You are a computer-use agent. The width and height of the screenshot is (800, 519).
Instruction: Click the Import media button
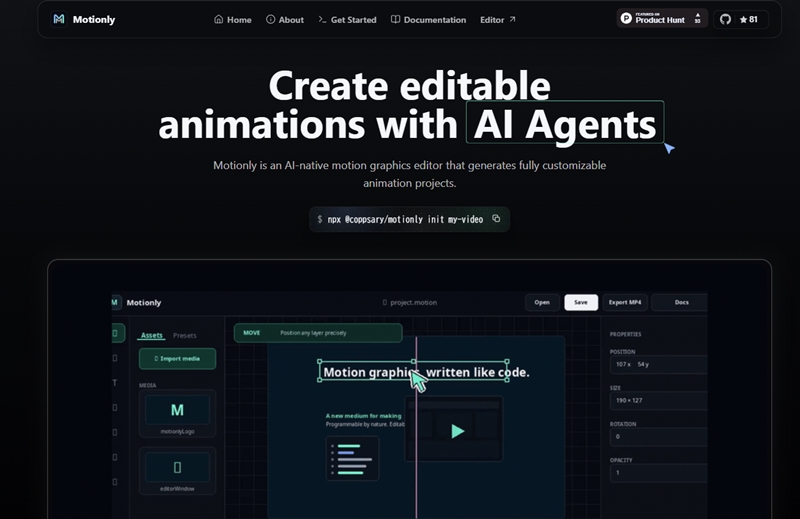[x=177, y=359]
